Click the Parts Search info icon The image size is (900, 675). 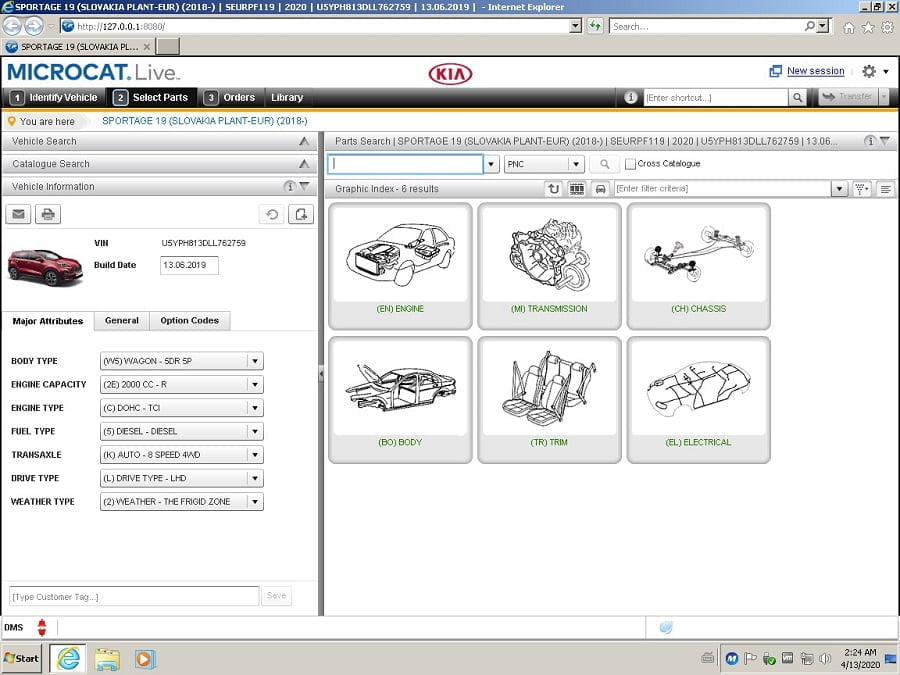870,141
